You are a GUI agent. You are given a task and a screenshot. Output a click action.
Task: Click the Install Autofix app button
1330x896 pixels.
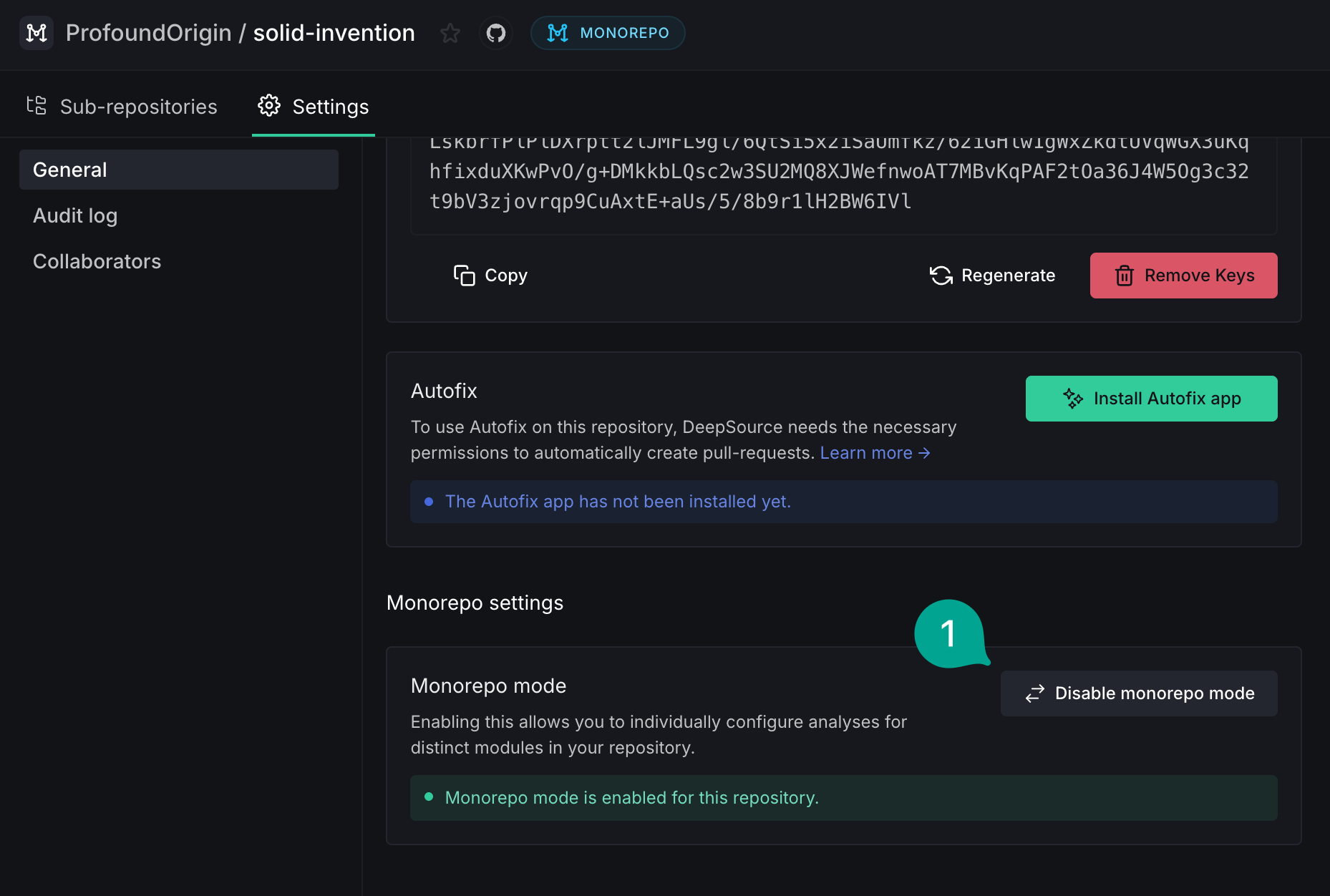[1152, 399]
